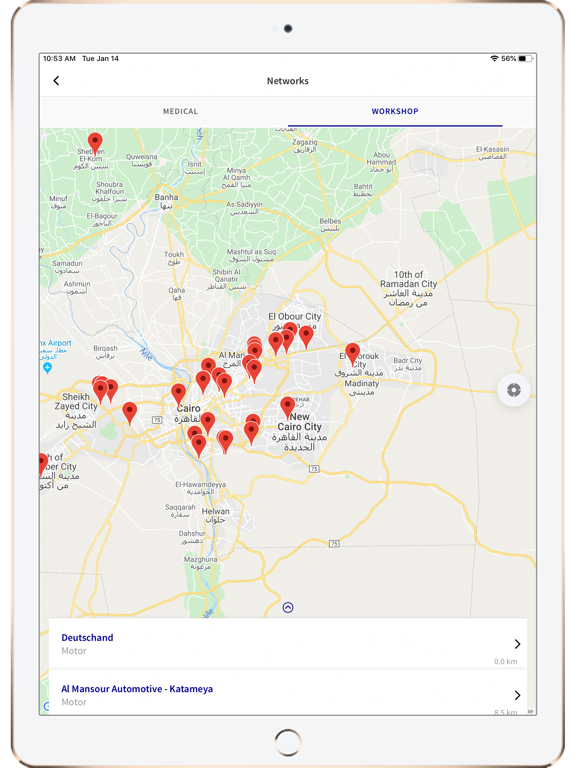Select Deutschand workshop name
The image size is (576, 768).
click(87, 637)
